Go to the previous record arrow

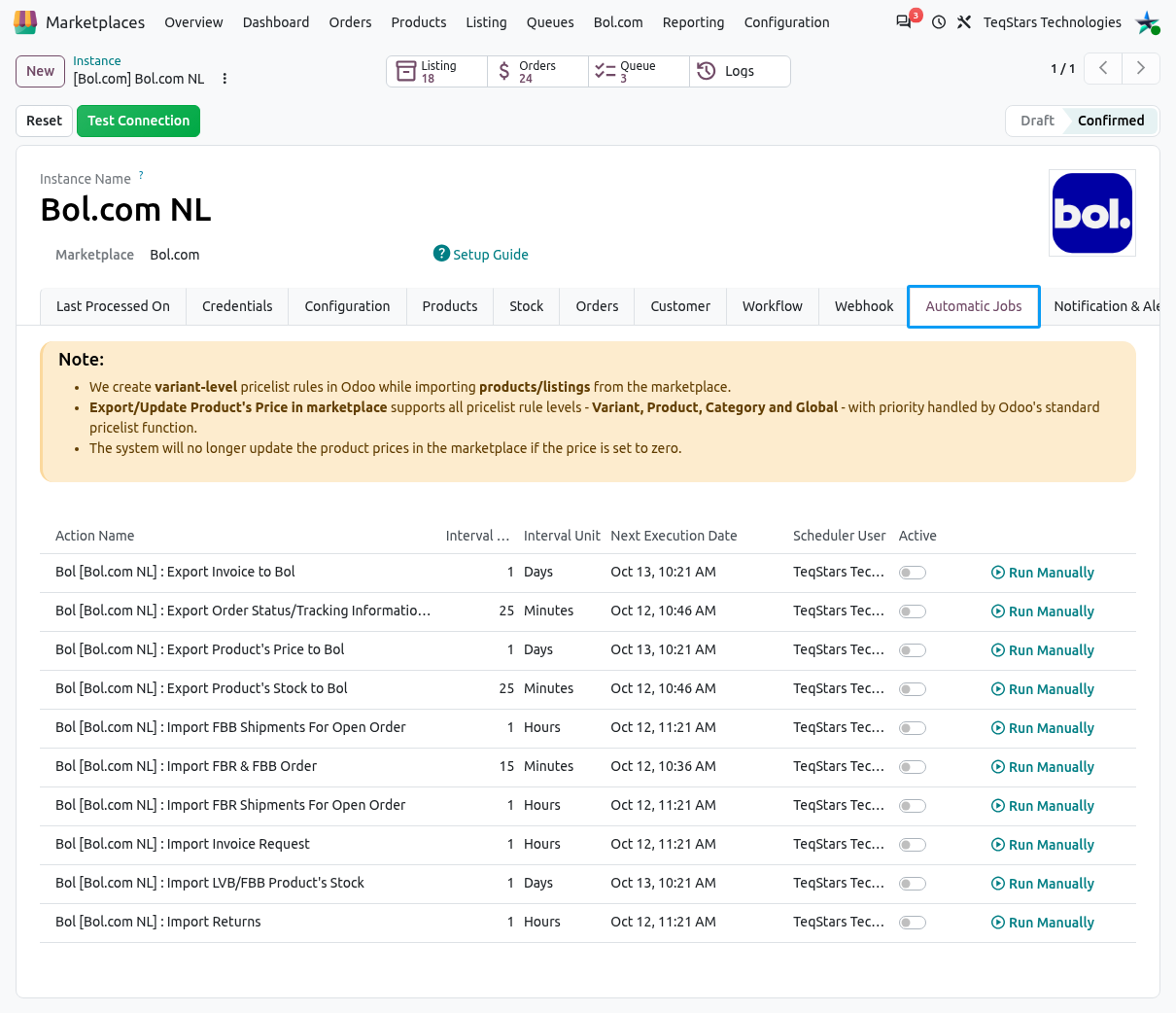tap(1103, 68)
